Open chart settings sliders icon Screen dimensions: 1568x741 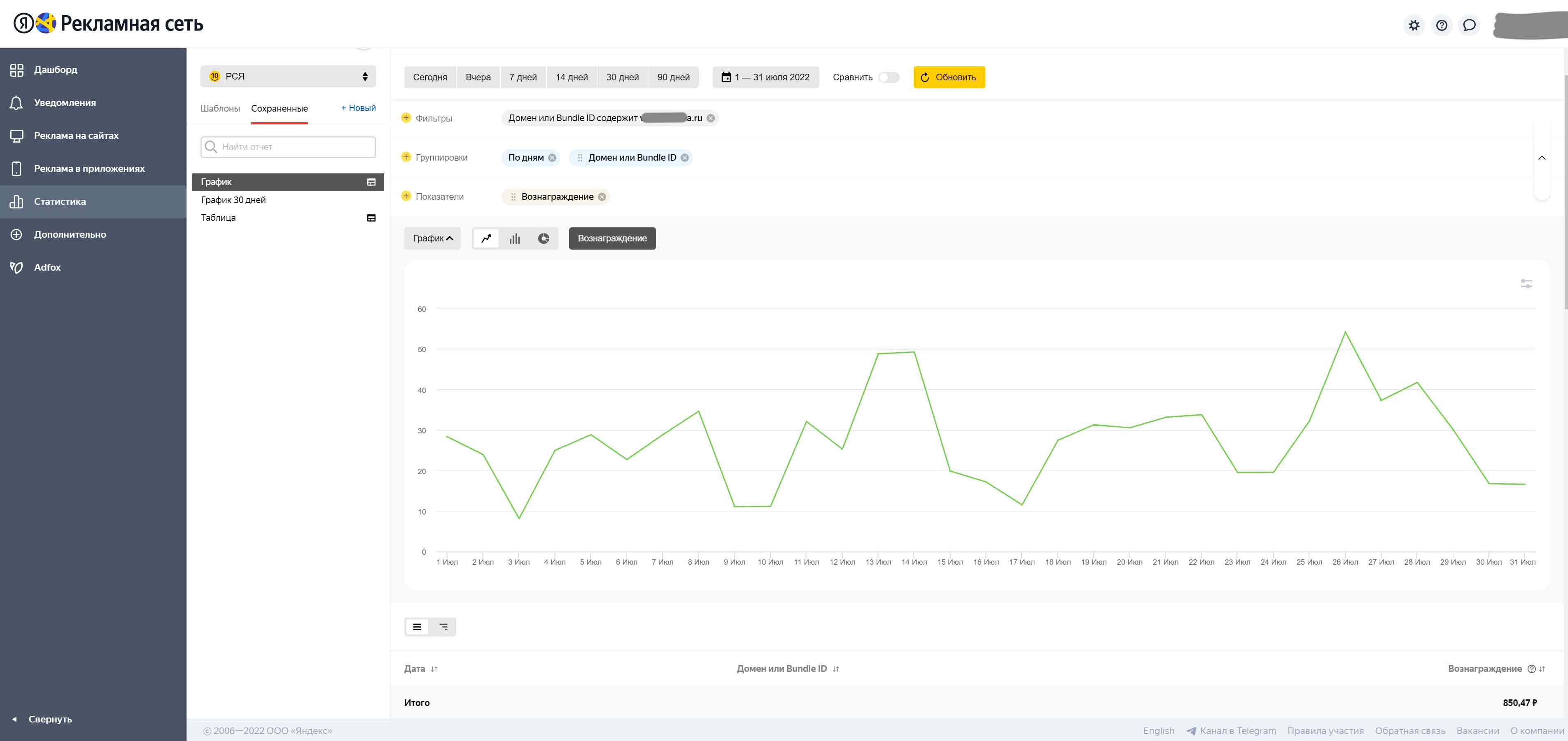coord(1526,284)
